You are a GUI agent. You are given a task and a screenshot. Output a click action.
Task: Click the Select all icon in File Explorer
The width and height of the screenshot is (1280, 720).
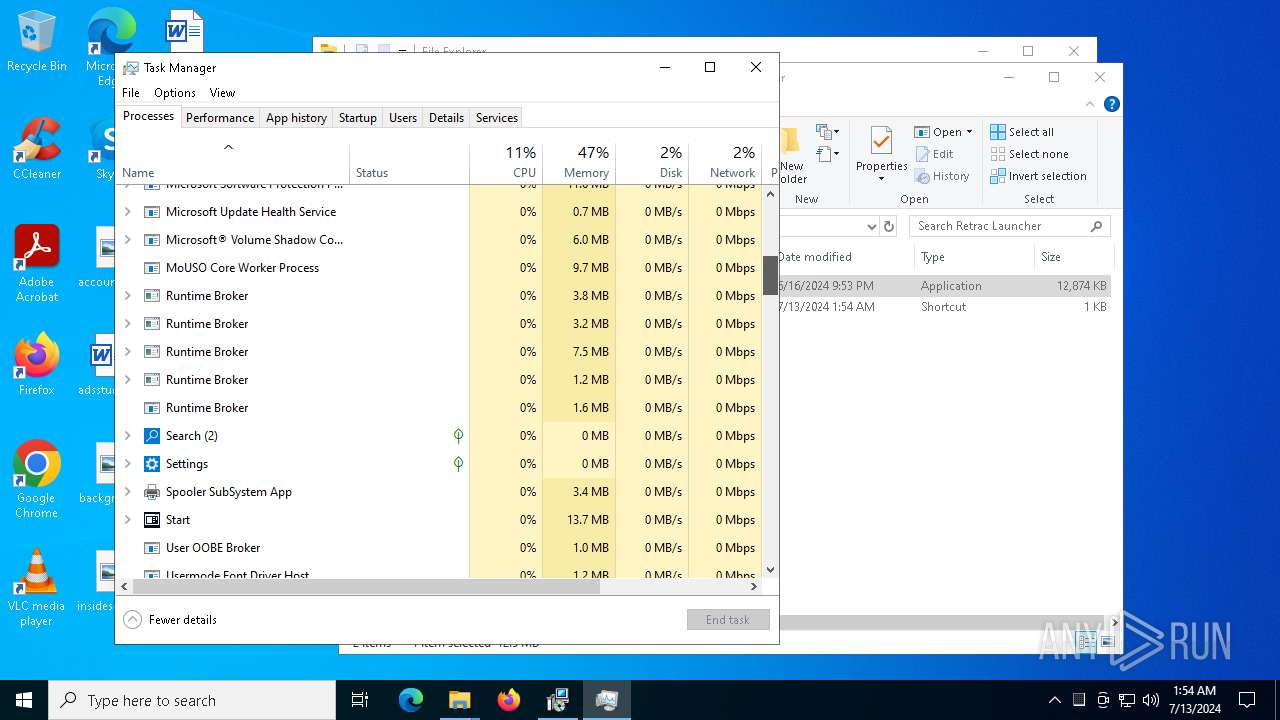pyautogui.click(x=998, y=132)
